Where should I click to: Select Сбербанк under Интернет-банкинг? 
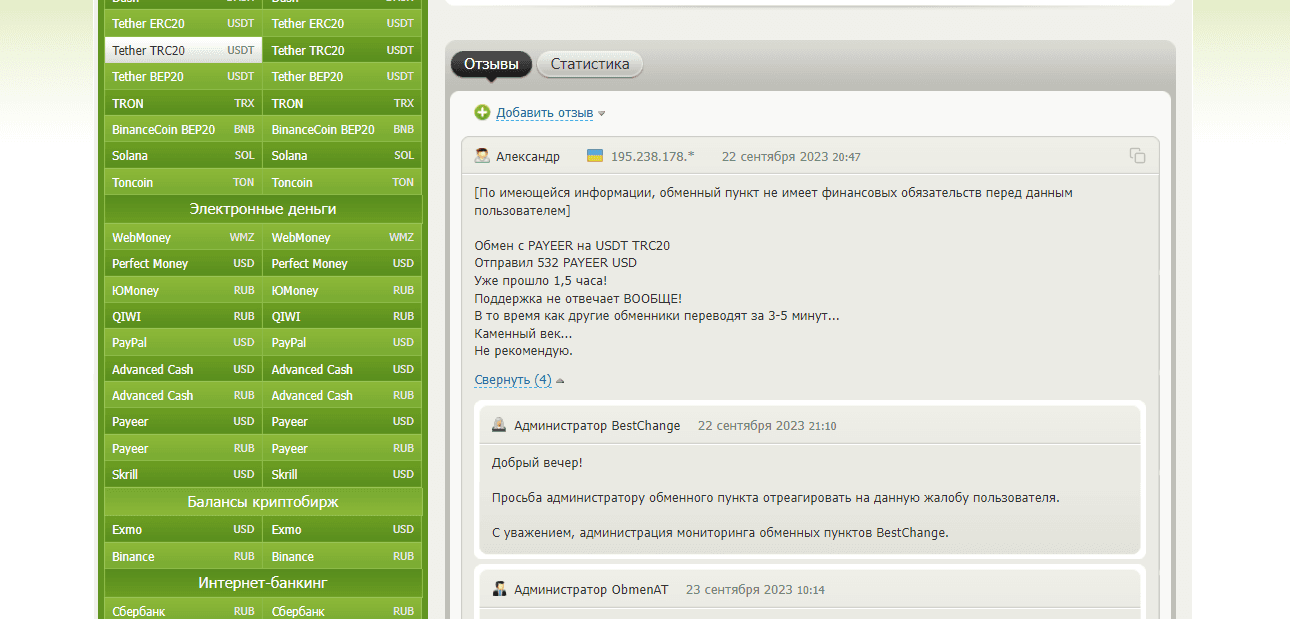(182, 610)
